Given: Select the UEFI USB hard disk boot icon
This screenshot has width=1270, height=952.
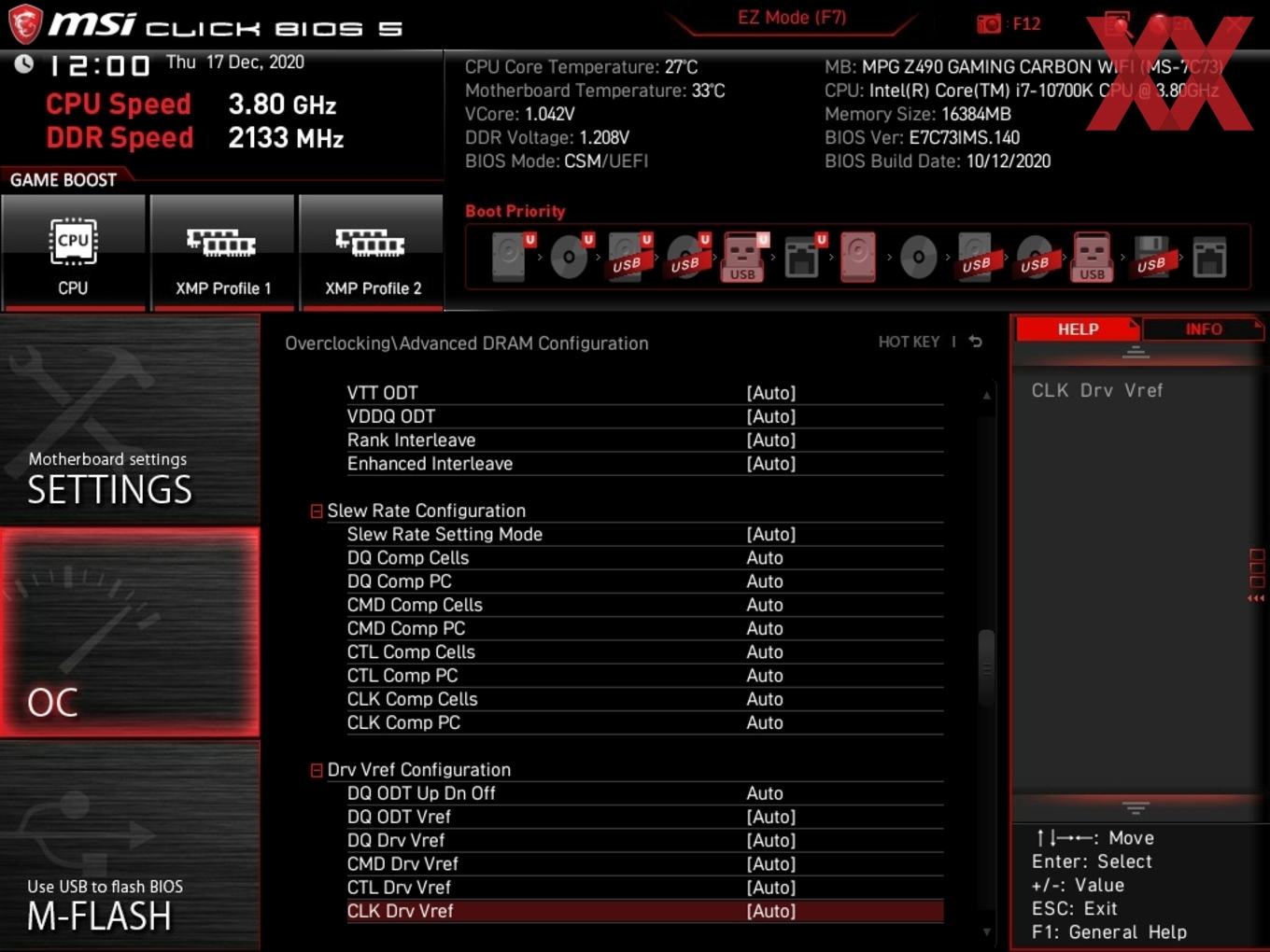Looking at the screenshot, I should pos(629,257).
